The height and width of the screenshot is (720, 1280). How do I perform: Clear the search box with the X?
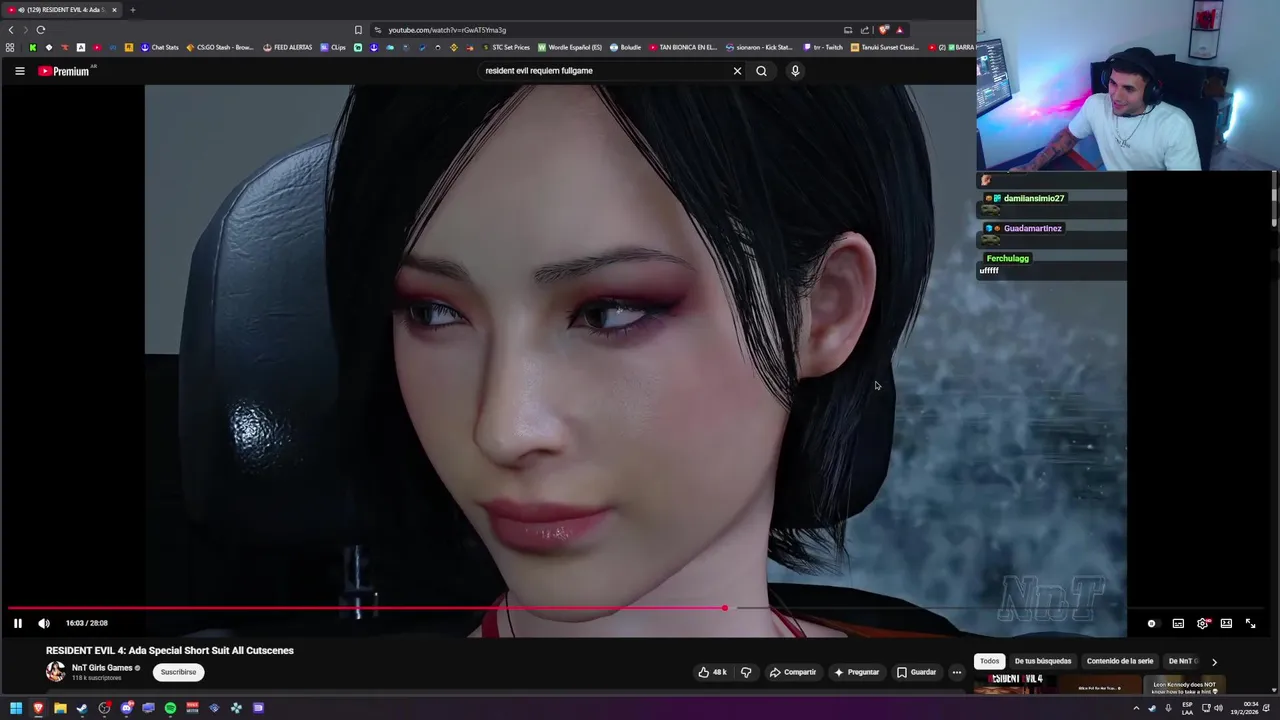pos(737,71)
